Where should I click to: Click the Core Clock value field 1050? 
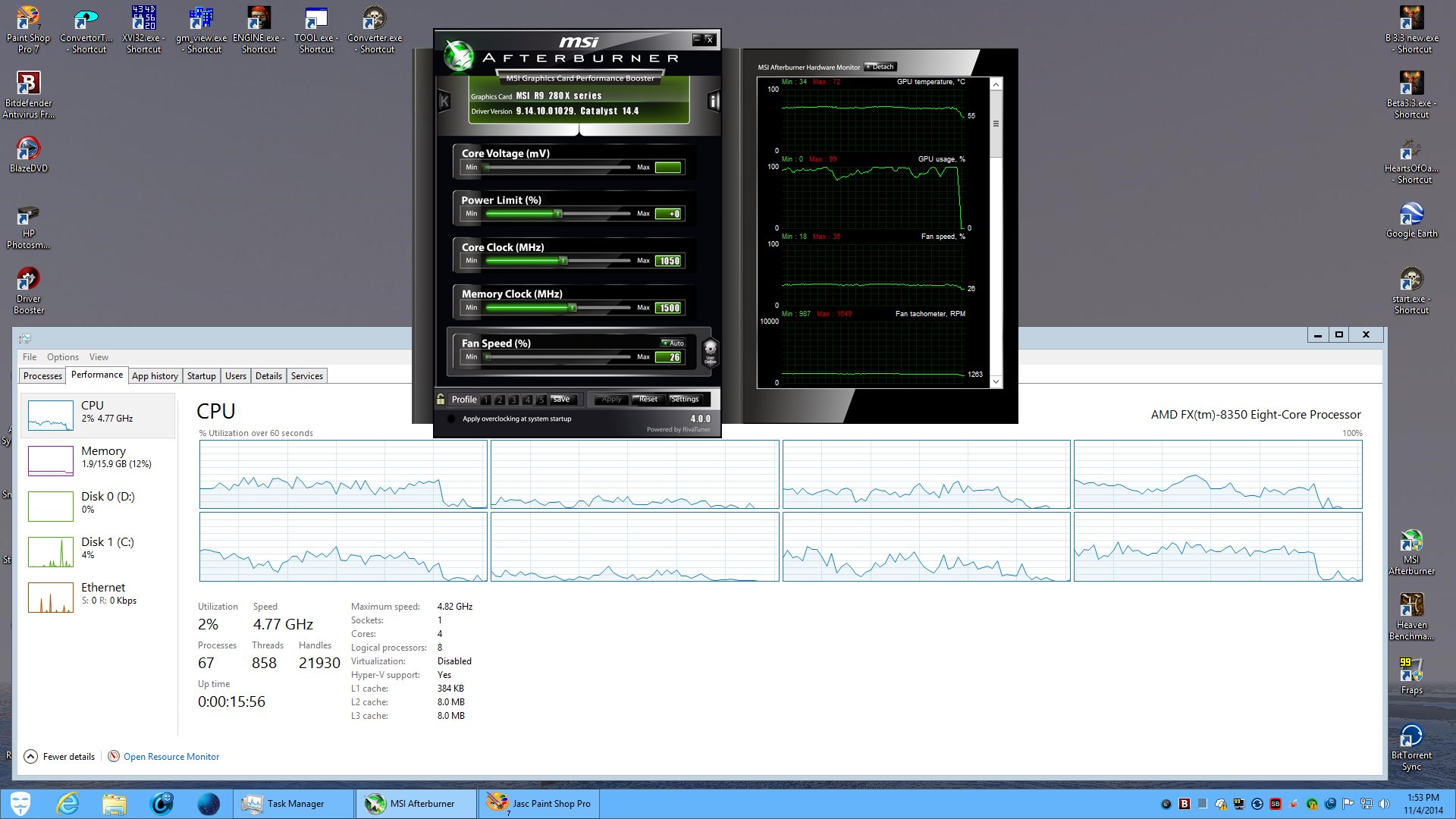668,261
